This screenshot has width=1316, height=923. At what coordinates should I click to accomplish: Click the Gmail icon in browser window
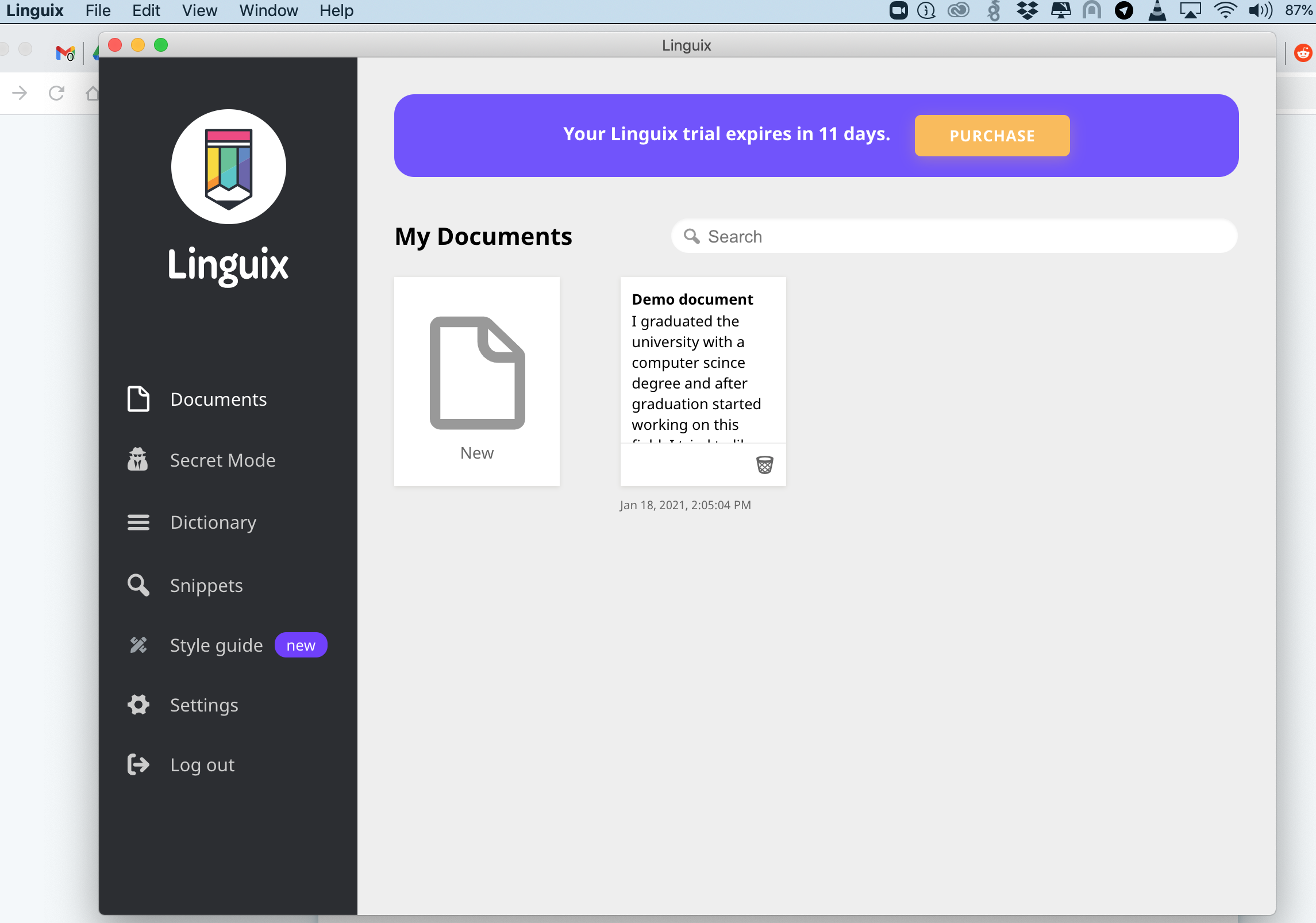click(x=65, y=53)
